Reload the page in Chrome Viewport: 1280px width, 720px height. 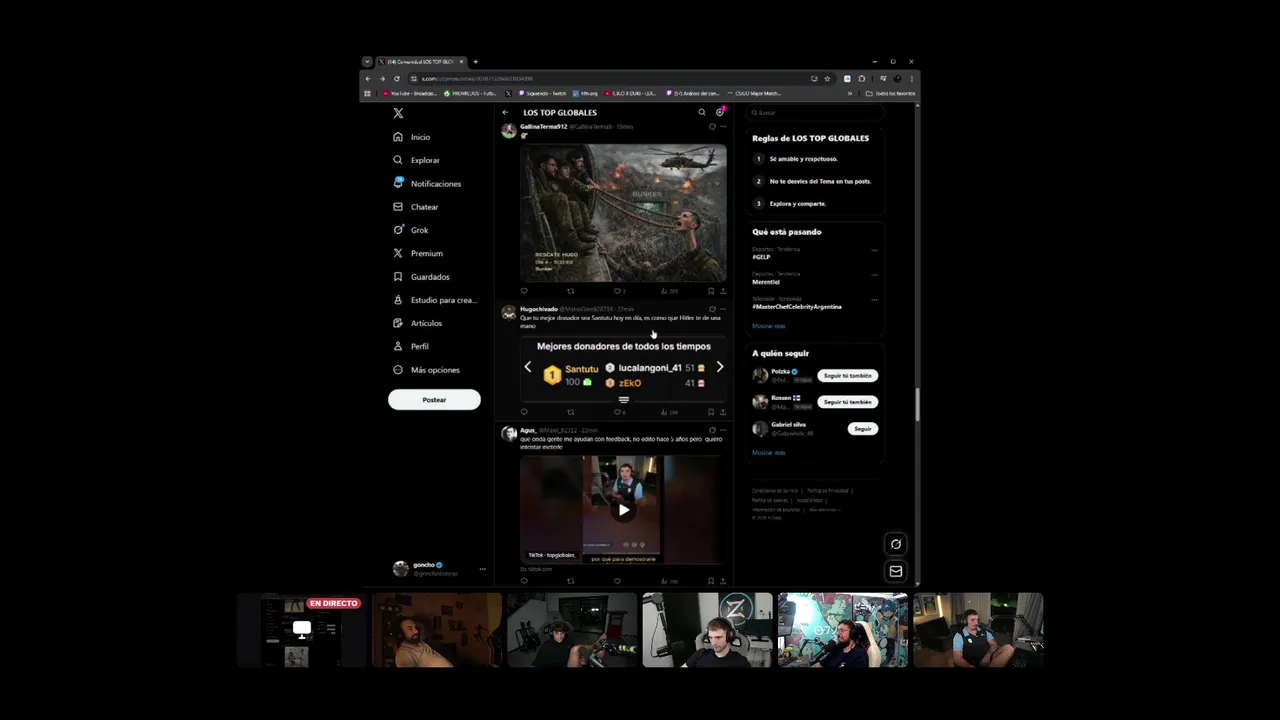click(x=396, y=79)
